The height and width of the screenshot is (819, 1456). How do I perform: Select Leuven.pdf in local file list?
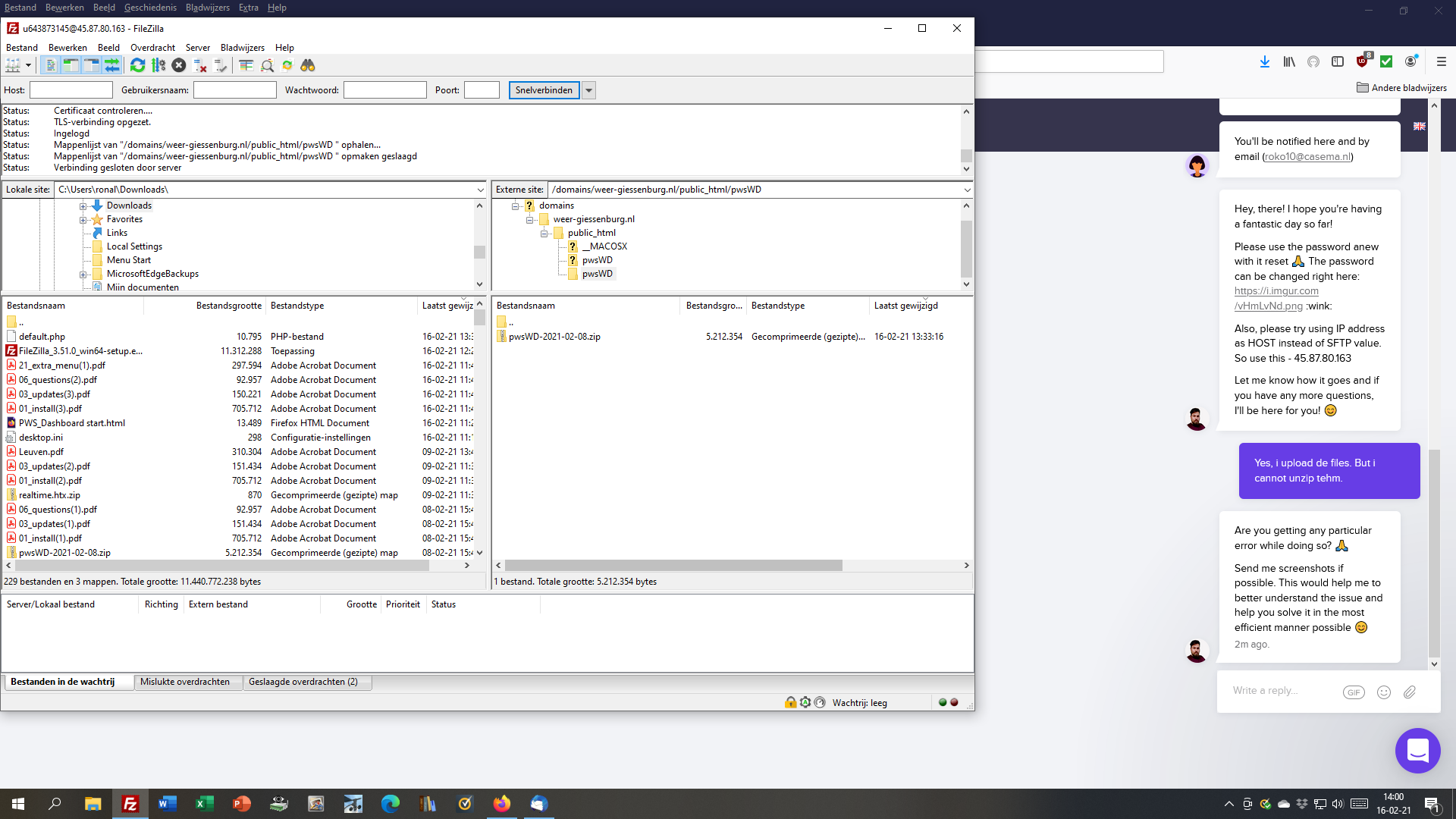41,452
